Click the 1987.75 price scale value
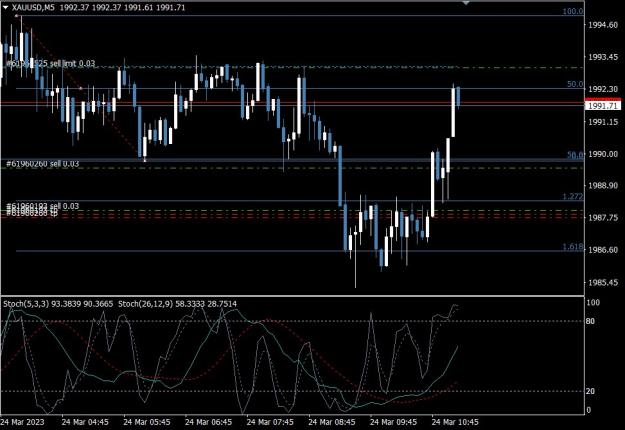The height and width of the screenshot is (430, 625). point(603,218)
